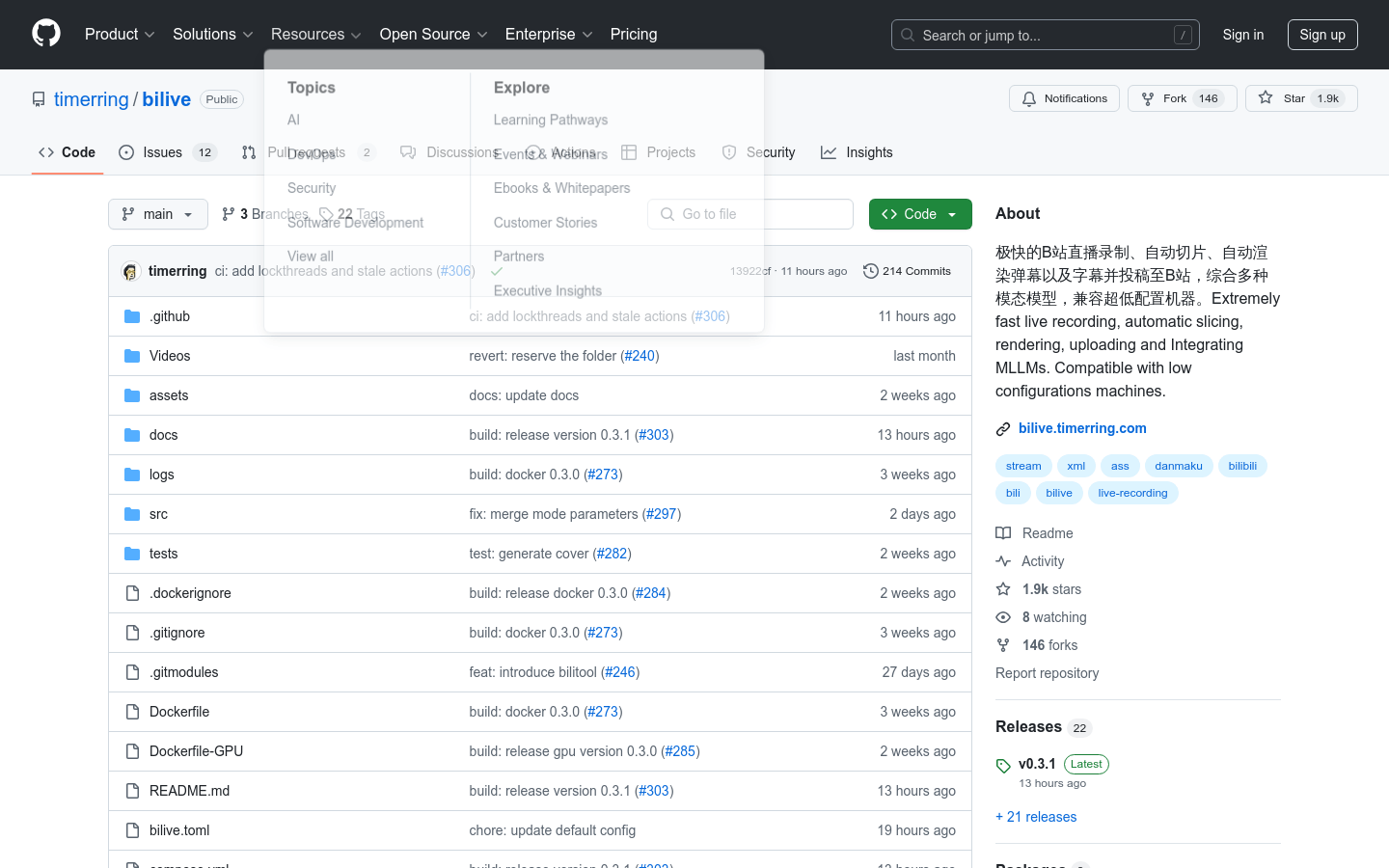
Task: Select the danmaku topic tag
Action: pyautogui.click(x=1179, y=466)
